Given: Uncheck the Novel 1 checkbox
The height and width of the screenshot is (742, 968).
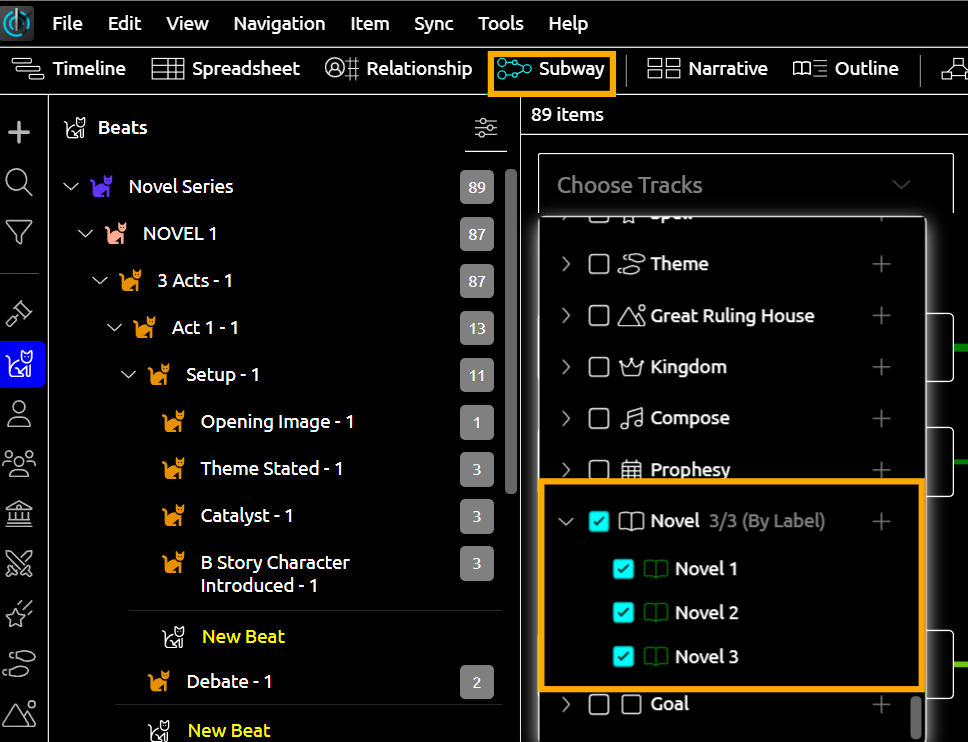Looking at the screenshot, I should [x=623, y=569].
